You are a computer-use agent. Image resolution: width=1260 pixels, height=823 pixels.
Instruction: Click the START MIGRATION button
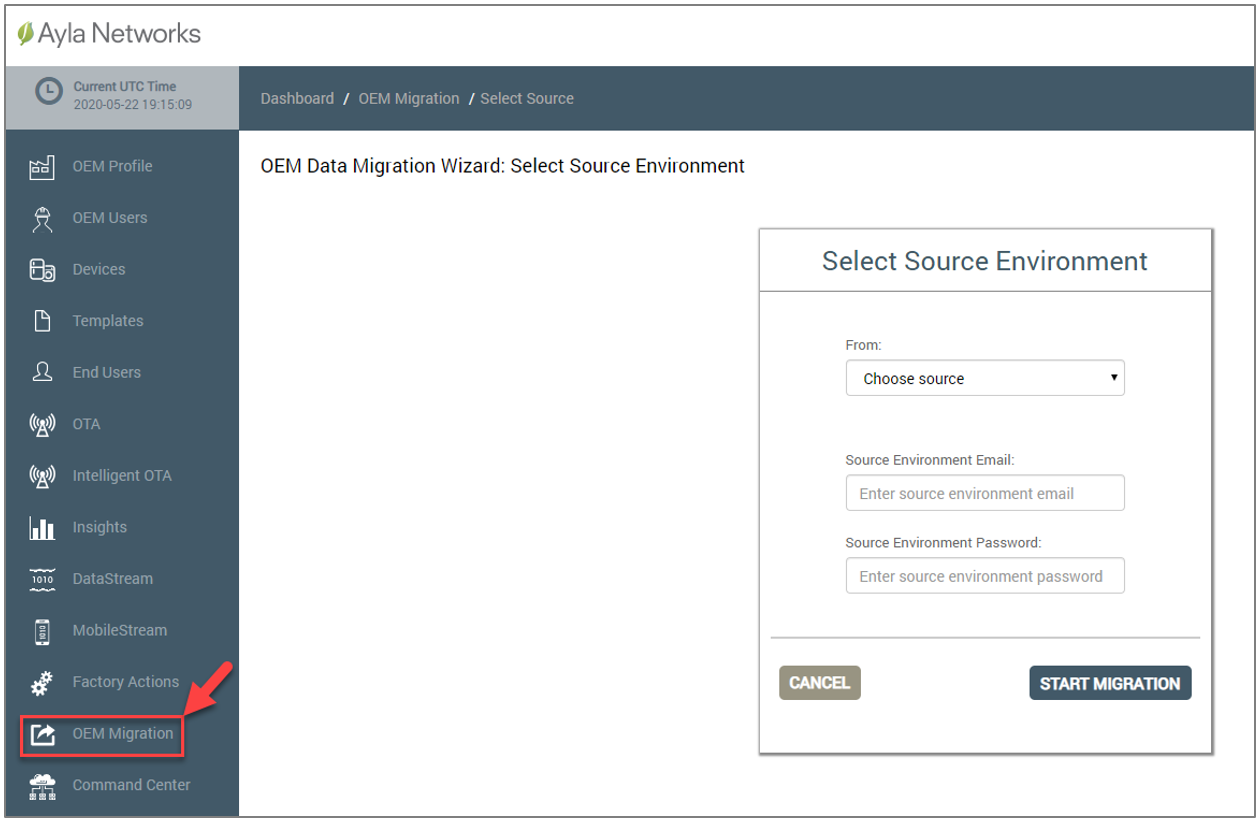point(1110,683)
